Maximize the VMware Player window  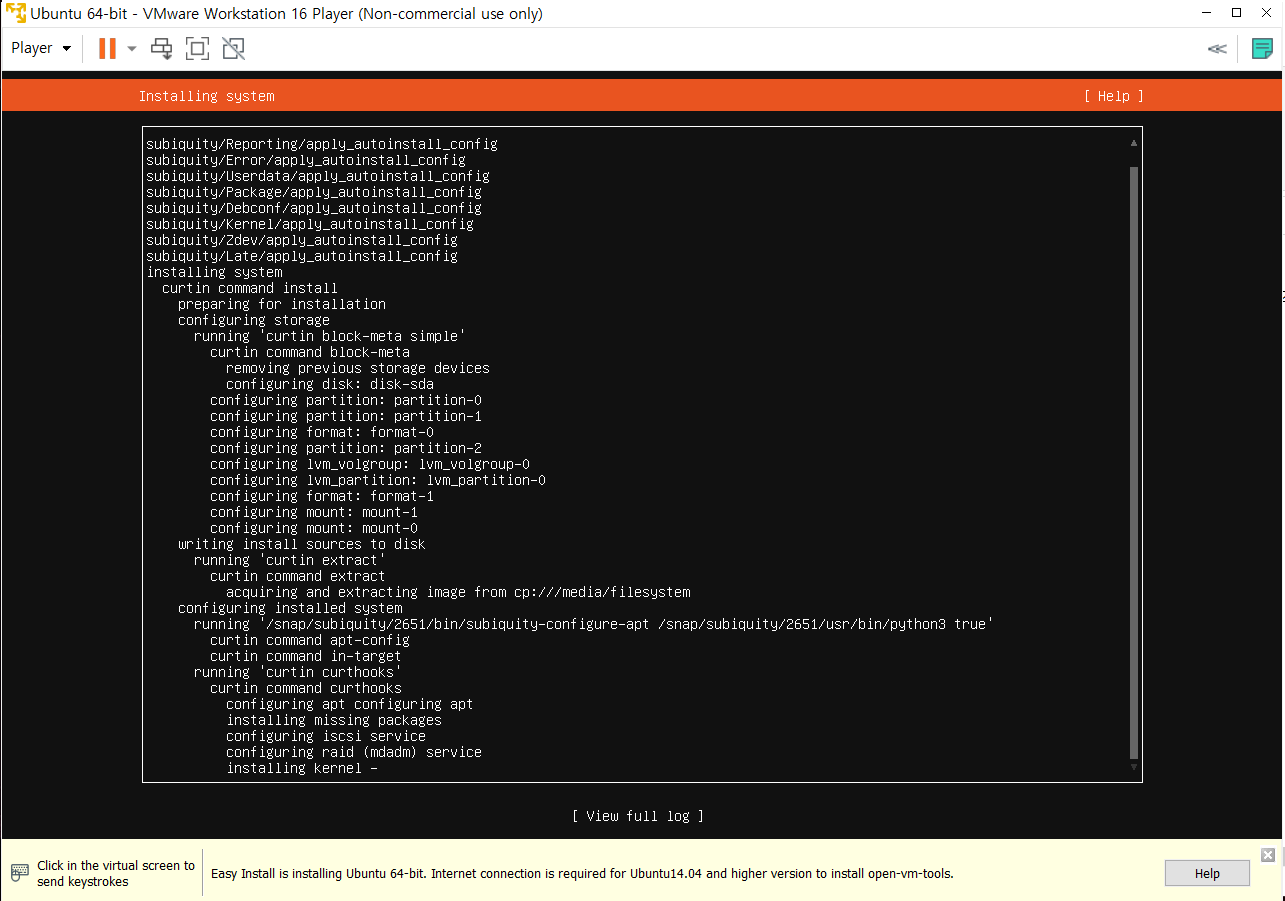1237,13
